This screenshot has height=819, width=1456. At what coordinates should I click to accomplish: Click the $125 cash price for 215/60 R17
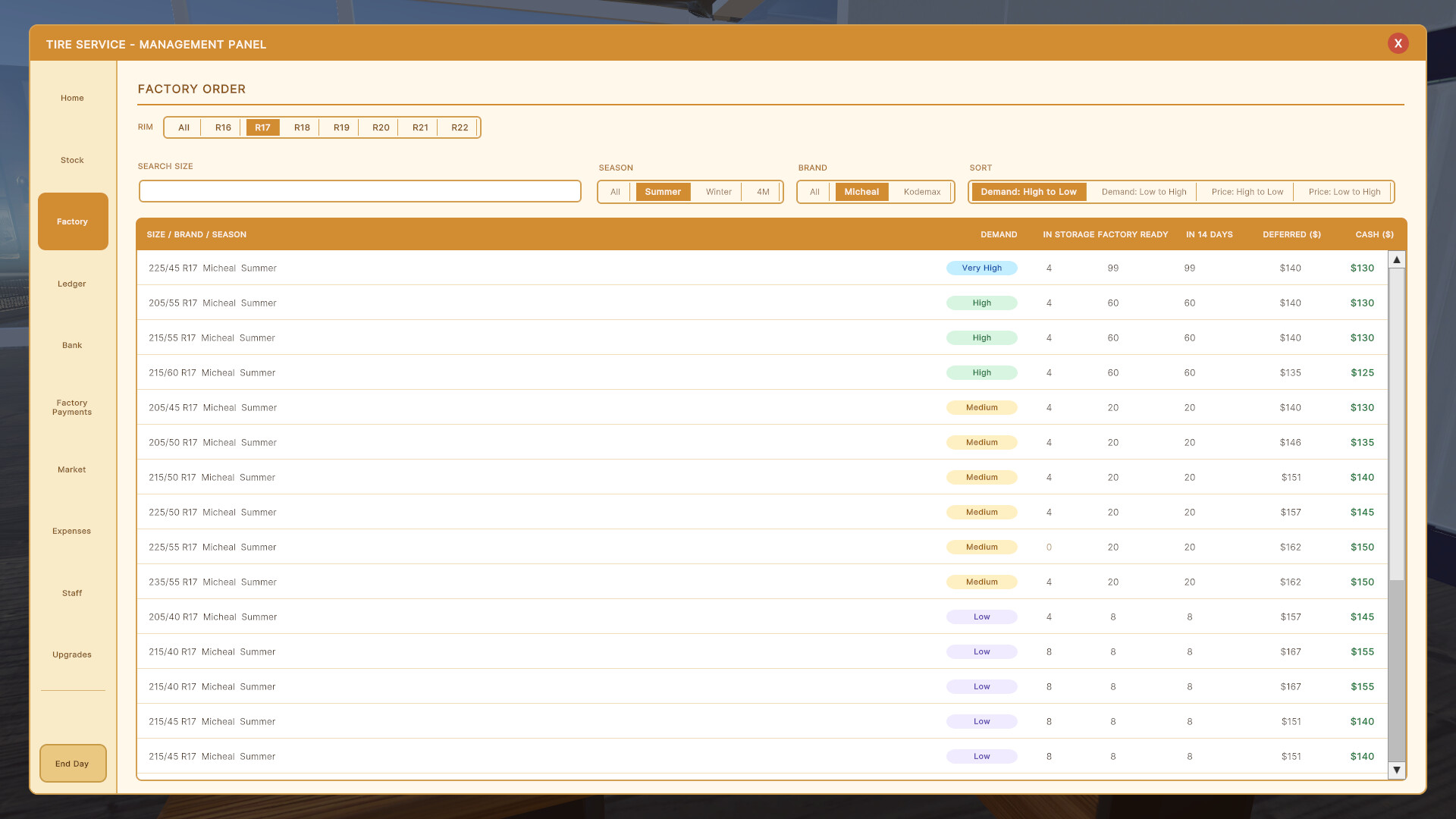[x=1362, y=372]
